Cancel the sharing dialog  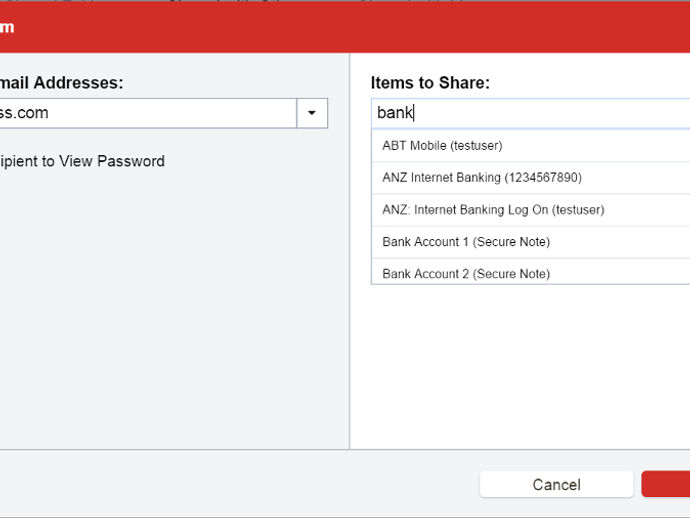[557, 484]
